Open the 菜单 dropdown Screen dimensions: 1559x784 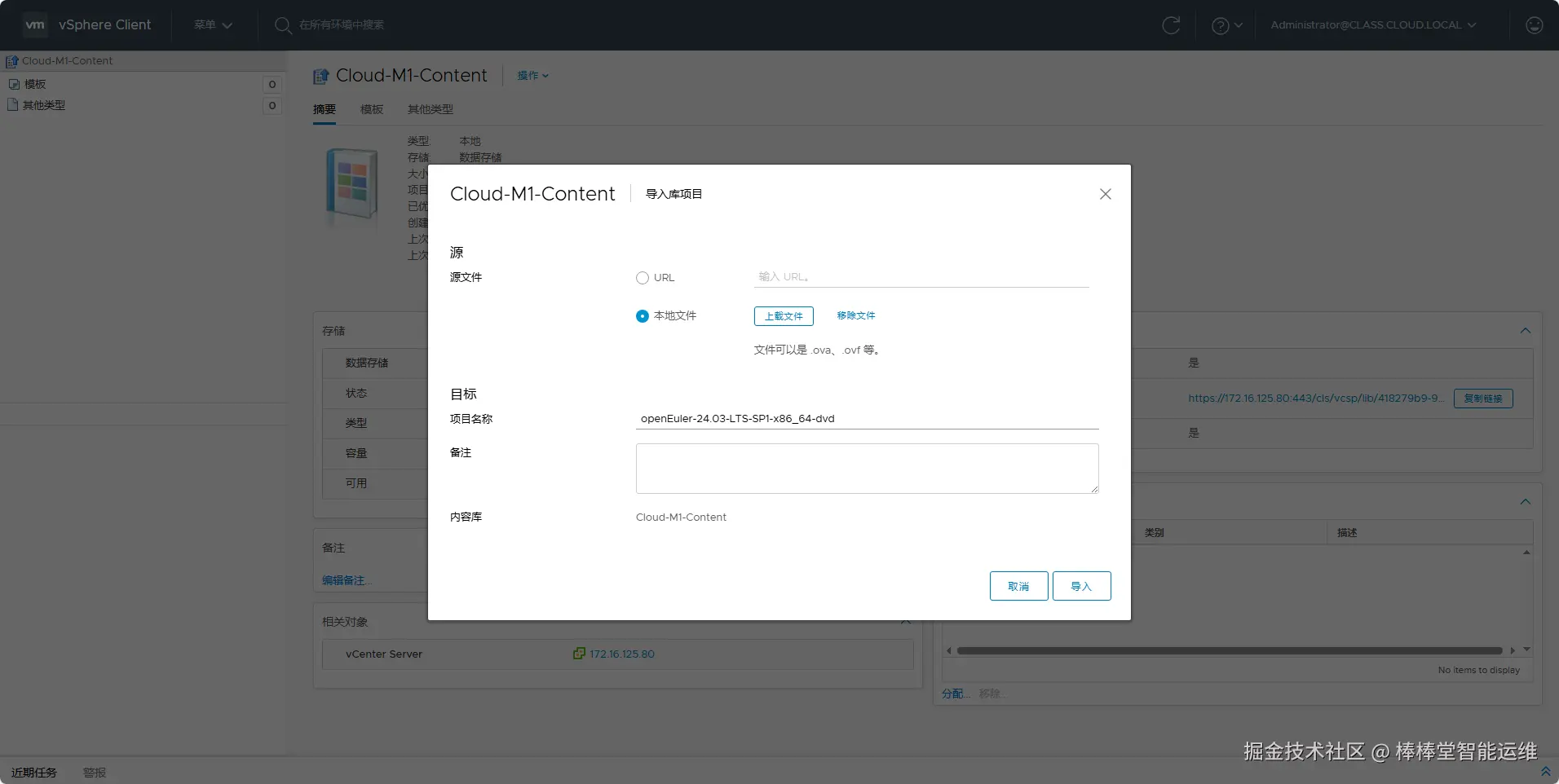tap(213, 25)
